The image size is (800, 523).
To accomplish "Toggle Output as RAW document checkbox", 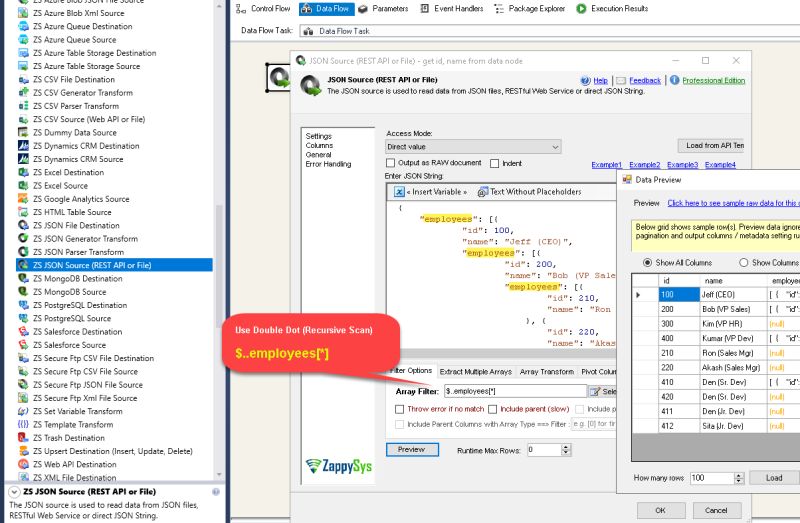I will click(x=391, y=163).
